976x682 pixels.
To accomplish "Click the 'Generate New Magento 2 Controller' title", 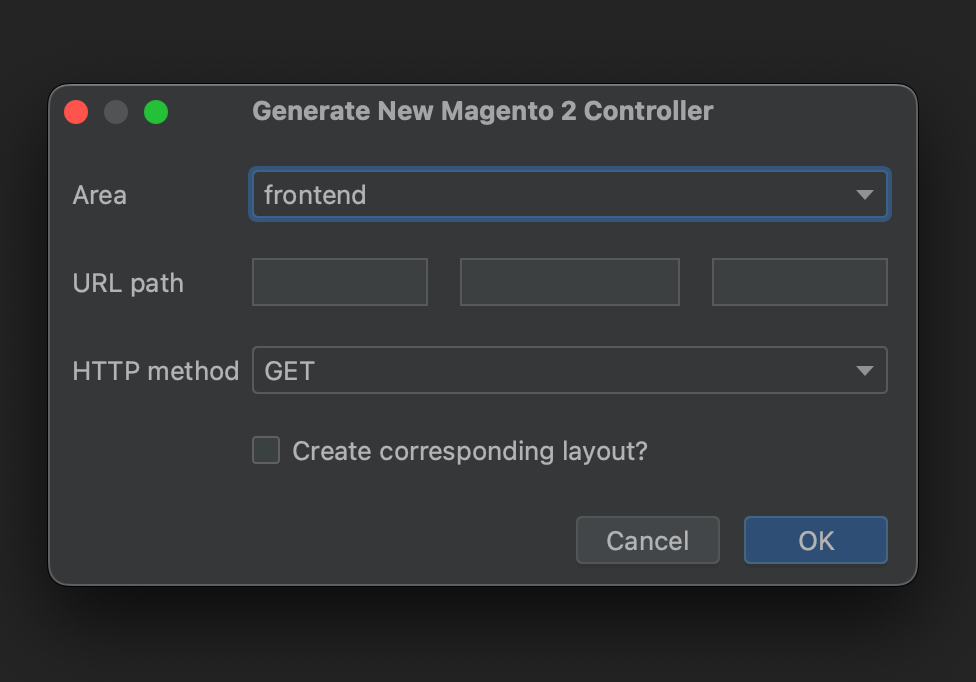I will click(x=482, y=111).
